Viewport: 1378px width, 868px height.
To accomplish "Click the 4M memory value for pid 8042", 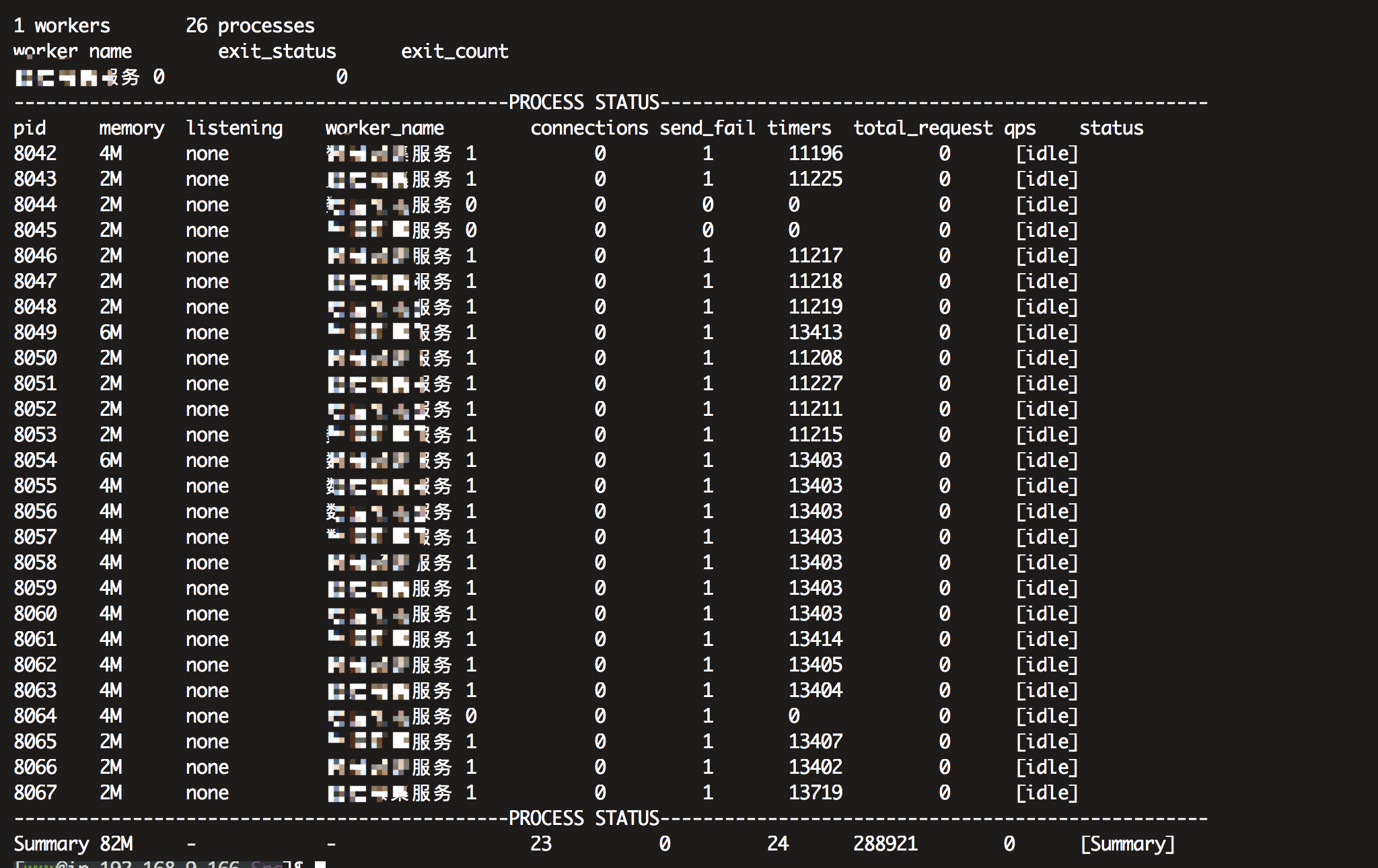I will (111, 153).
